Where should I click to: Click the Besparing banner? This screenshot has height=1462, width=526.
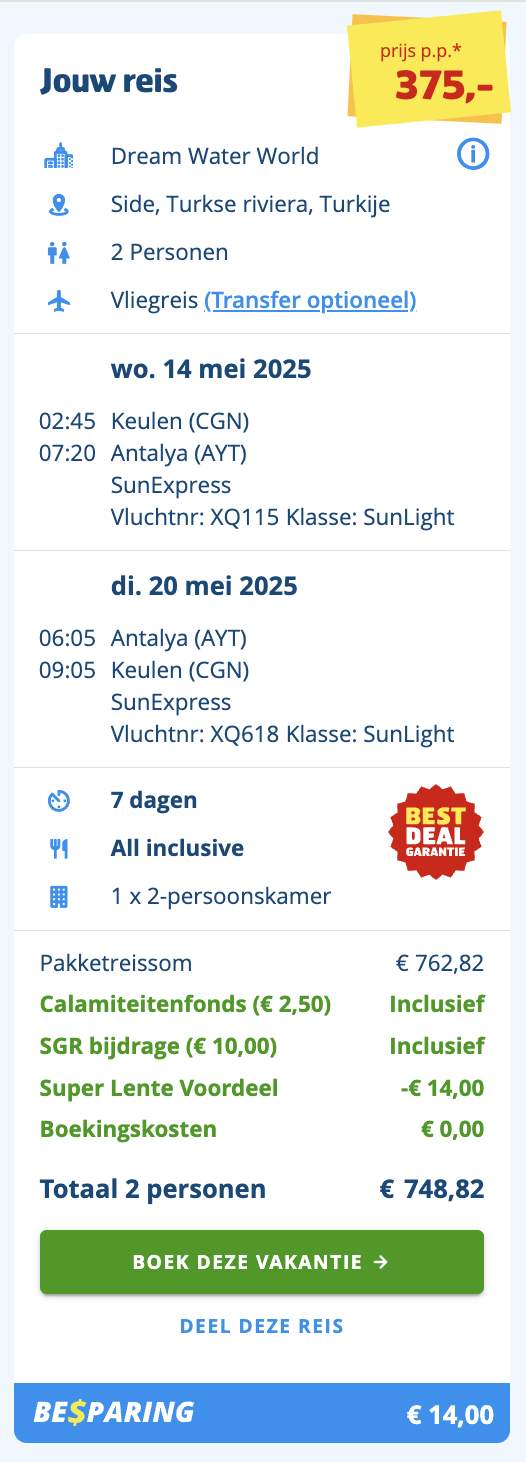[262, 1413]
